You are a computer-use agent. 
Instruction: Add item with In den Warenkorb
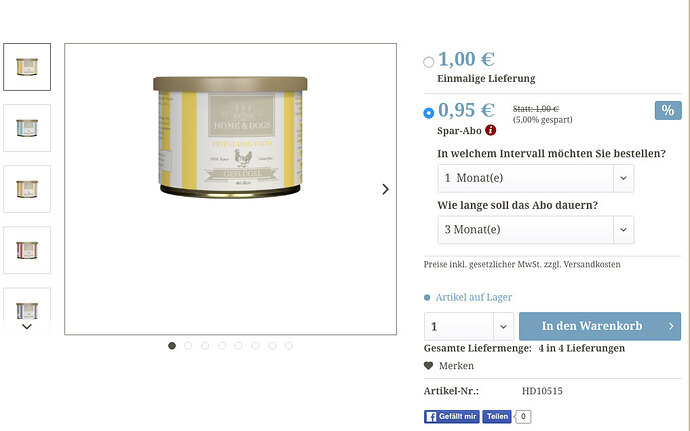[x=600, y=326]
